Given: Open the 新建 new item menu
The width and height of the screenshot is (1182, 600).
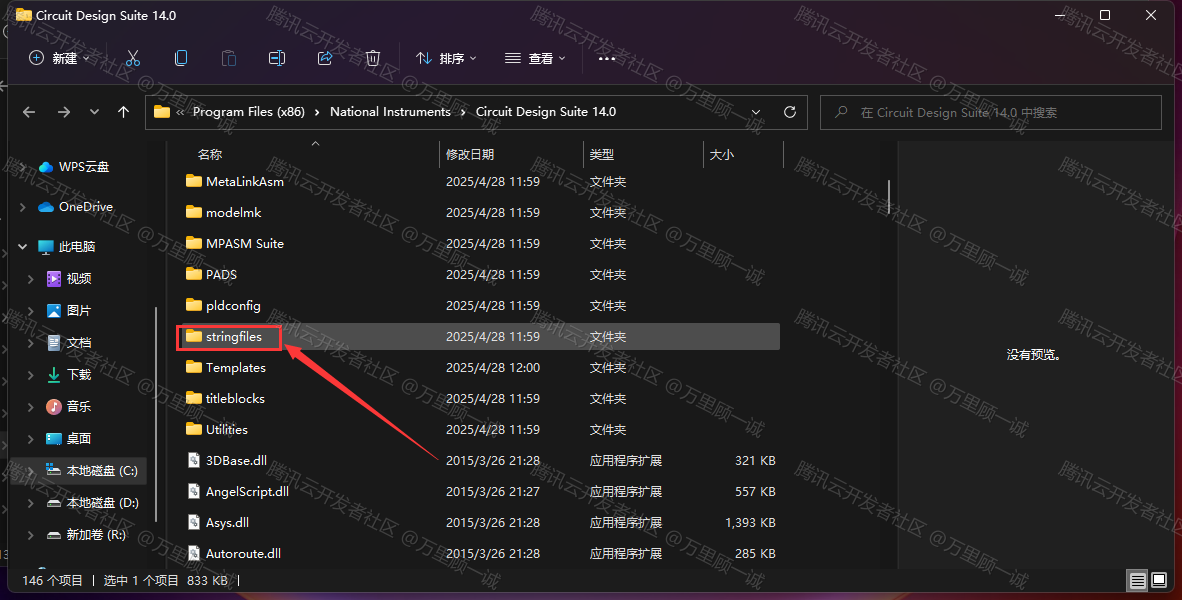Looking at the screenshot, I should coord(59,58).
